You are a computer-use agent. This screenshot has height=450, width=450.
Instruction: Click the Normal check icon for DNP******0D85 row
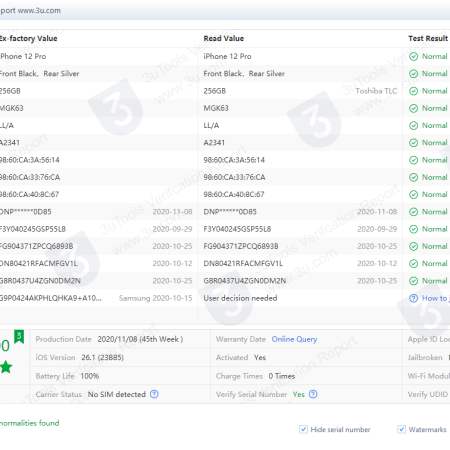(413, 212)
